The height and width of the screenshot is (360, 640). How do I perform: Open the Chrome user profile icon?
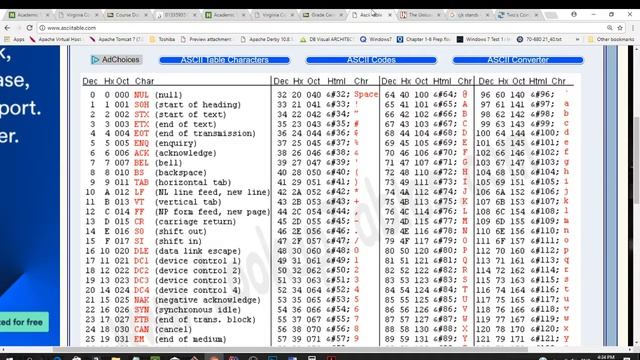tap(574, 14)
